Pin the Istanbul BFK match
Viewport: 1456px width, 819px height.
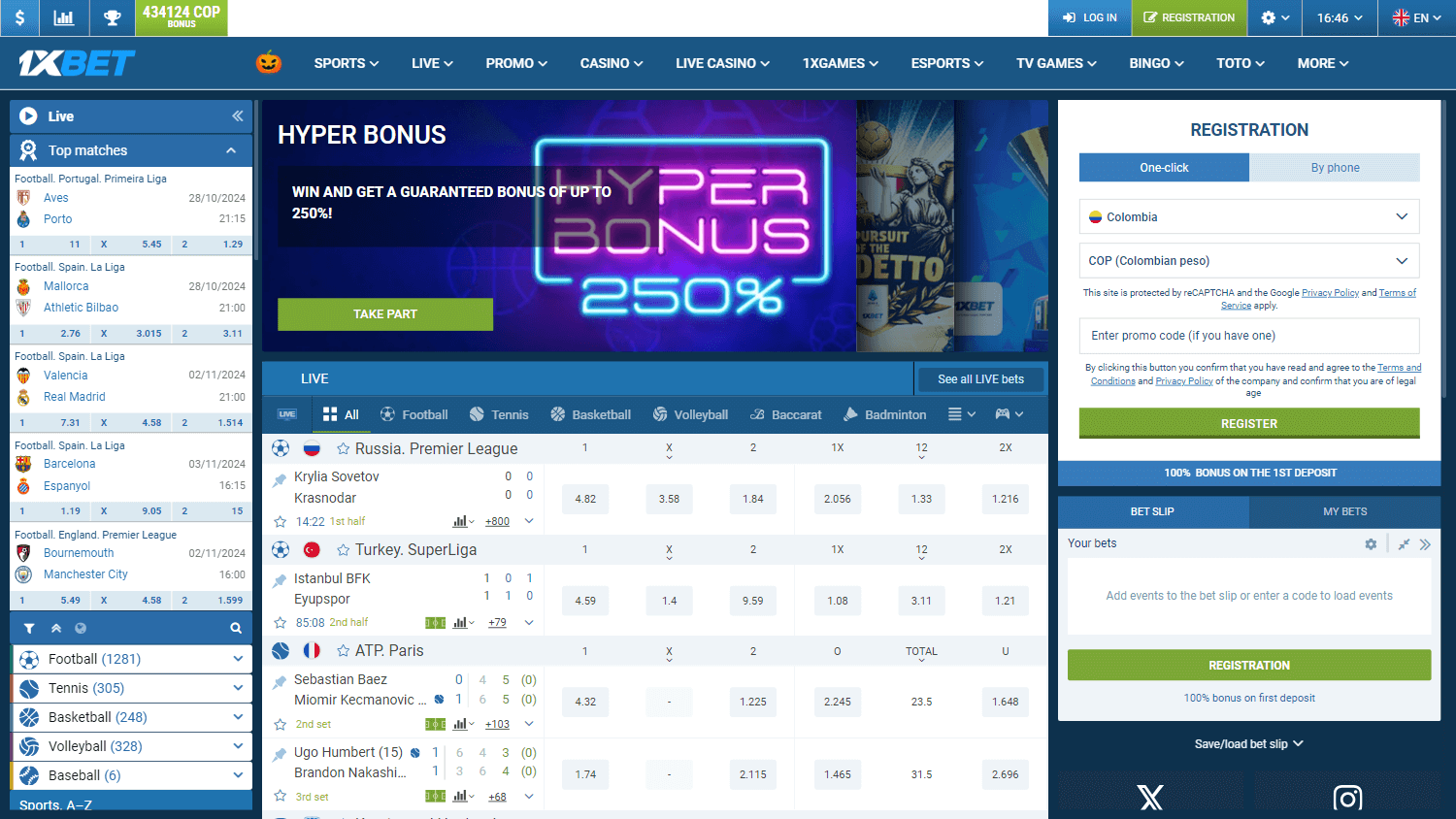point(280,581)
